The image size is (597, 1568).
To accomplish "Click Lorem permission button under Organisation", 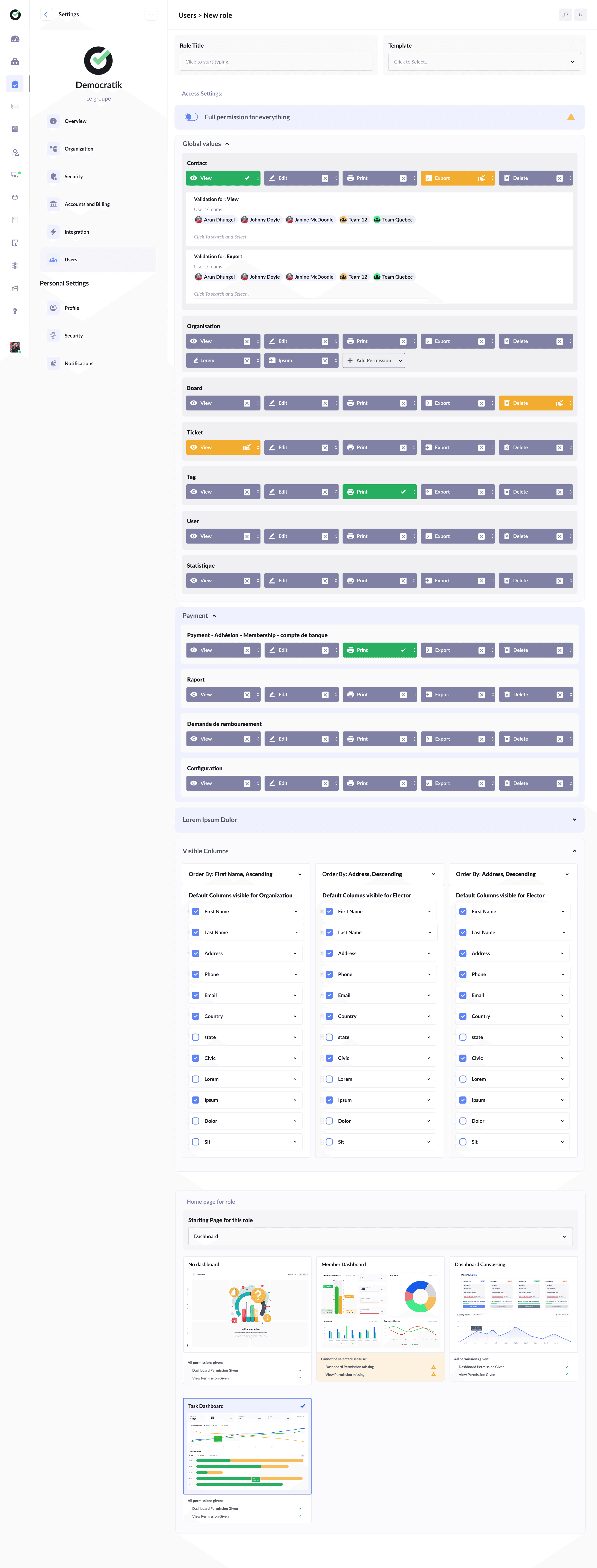I will tap(223, 360).
